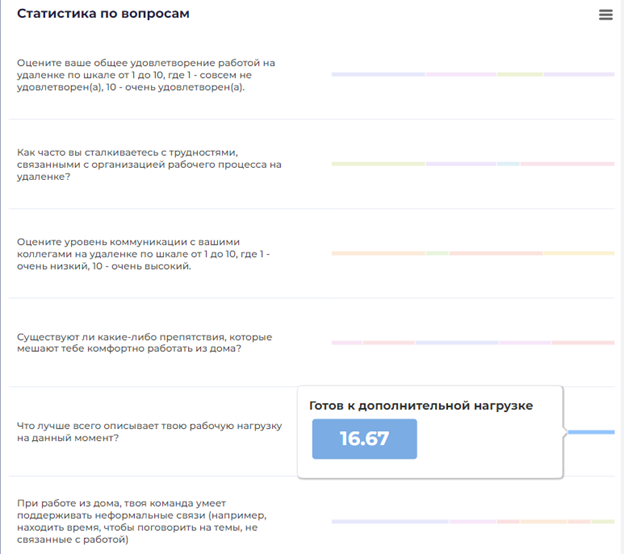Click the pink segment of the satisfaction bar

pos(461,74)
